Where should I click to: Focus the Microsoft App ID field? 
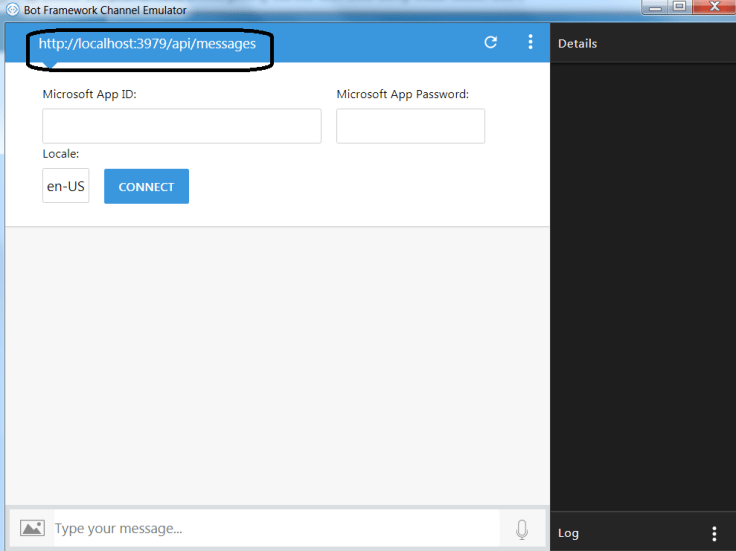point(181,126)
